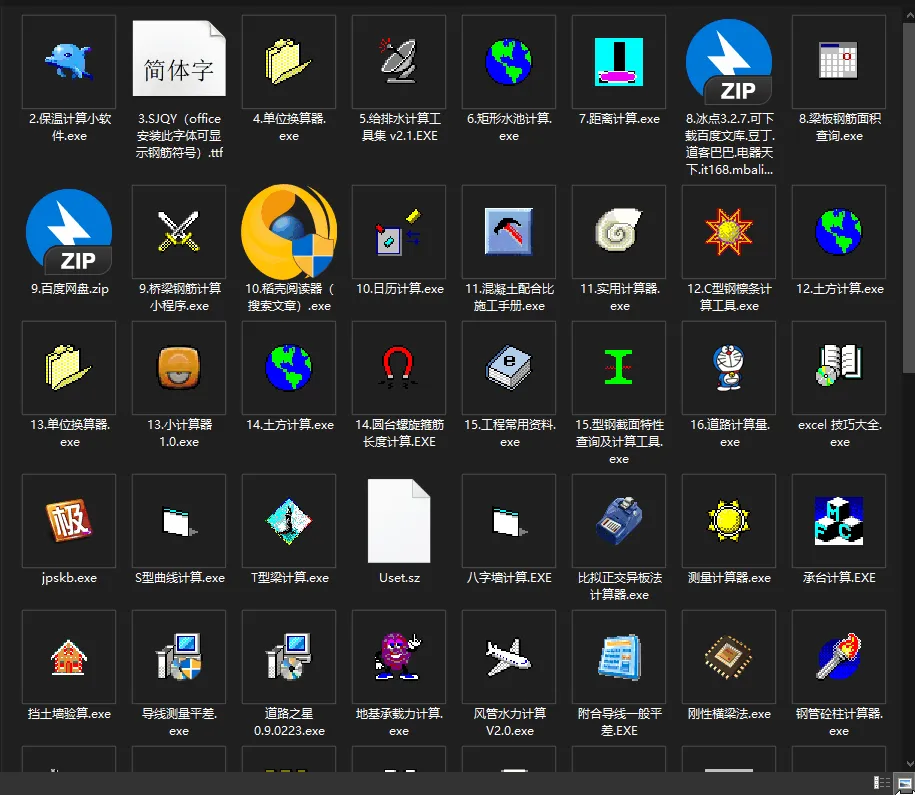Screen dimensions: 915x795
Task: Select pickaxe icon of 11.混凝土配合比施工手册.exe
Action: (x=508, y=232)
